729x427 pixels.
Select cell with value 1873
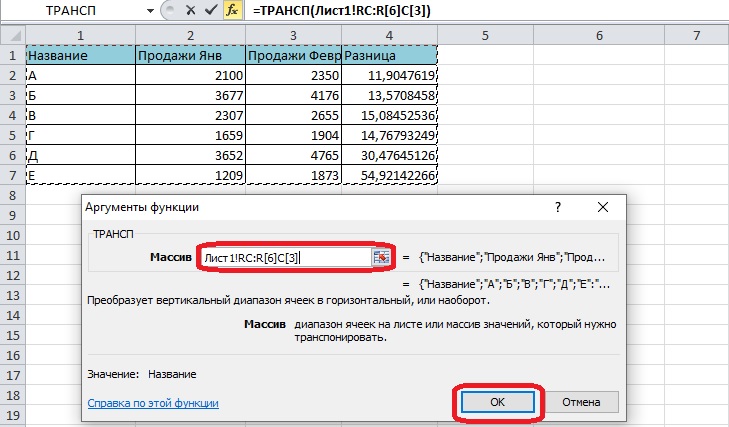point(293,175)
